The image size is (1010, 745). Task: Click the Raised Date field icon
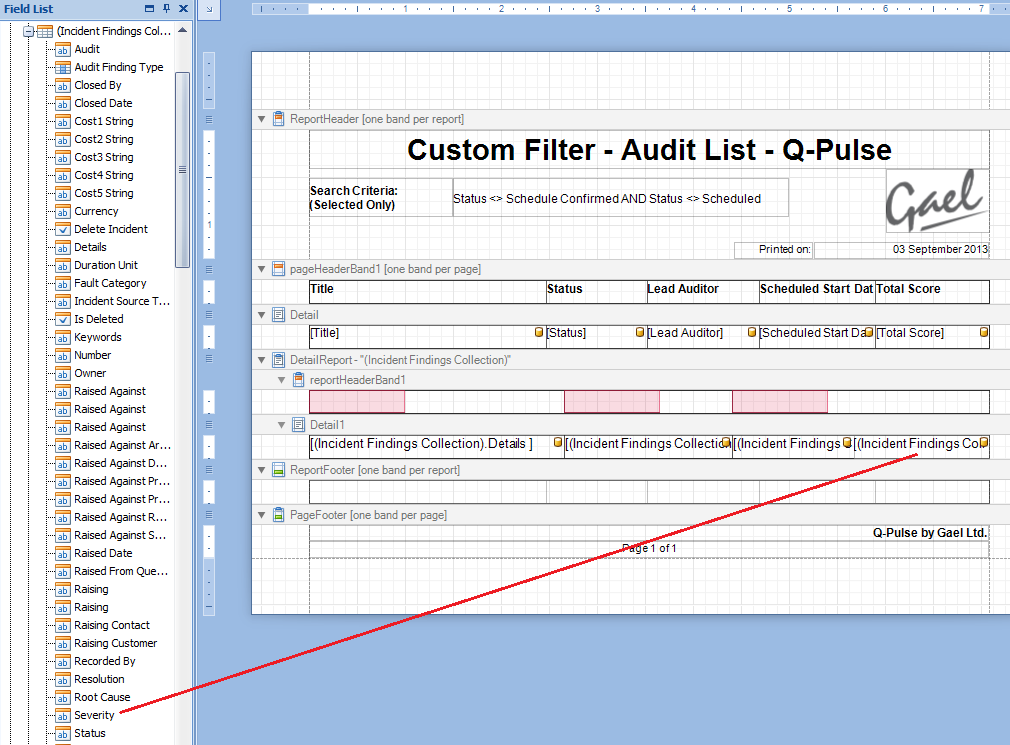(x=62, y=554)
